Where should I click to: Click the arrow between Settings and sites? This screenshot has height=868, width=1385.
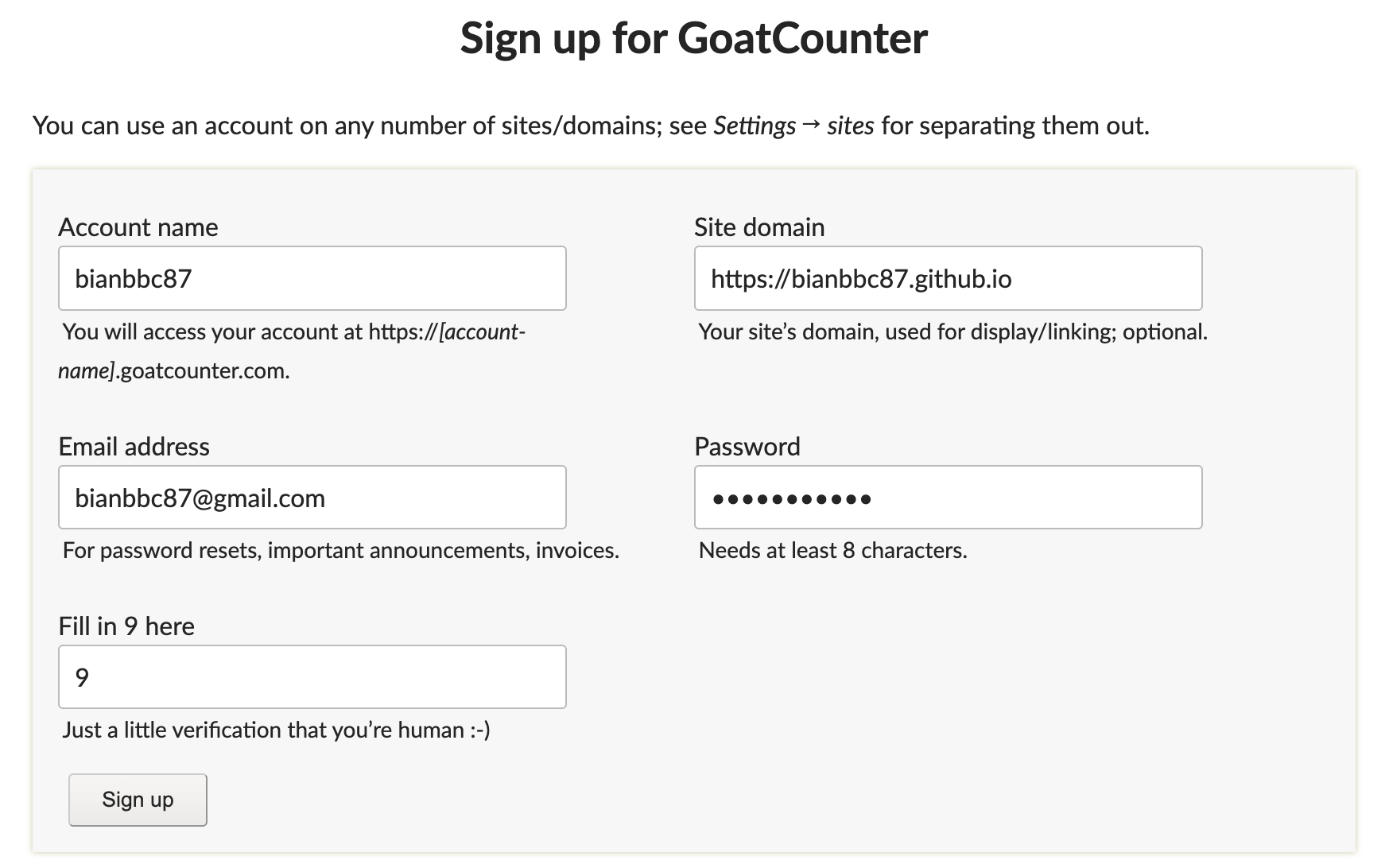click(811, 125)
